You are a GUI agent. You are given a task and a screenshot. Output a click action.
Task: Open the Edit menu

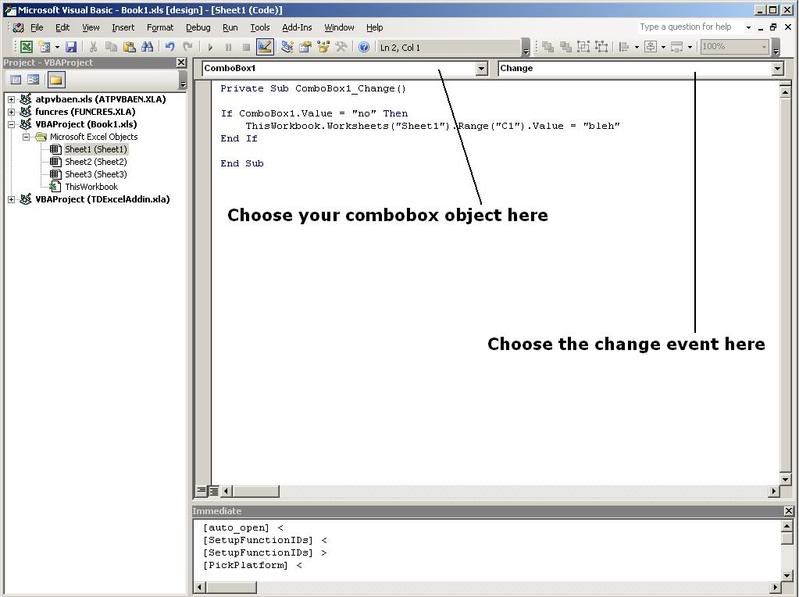coord(62,28)
